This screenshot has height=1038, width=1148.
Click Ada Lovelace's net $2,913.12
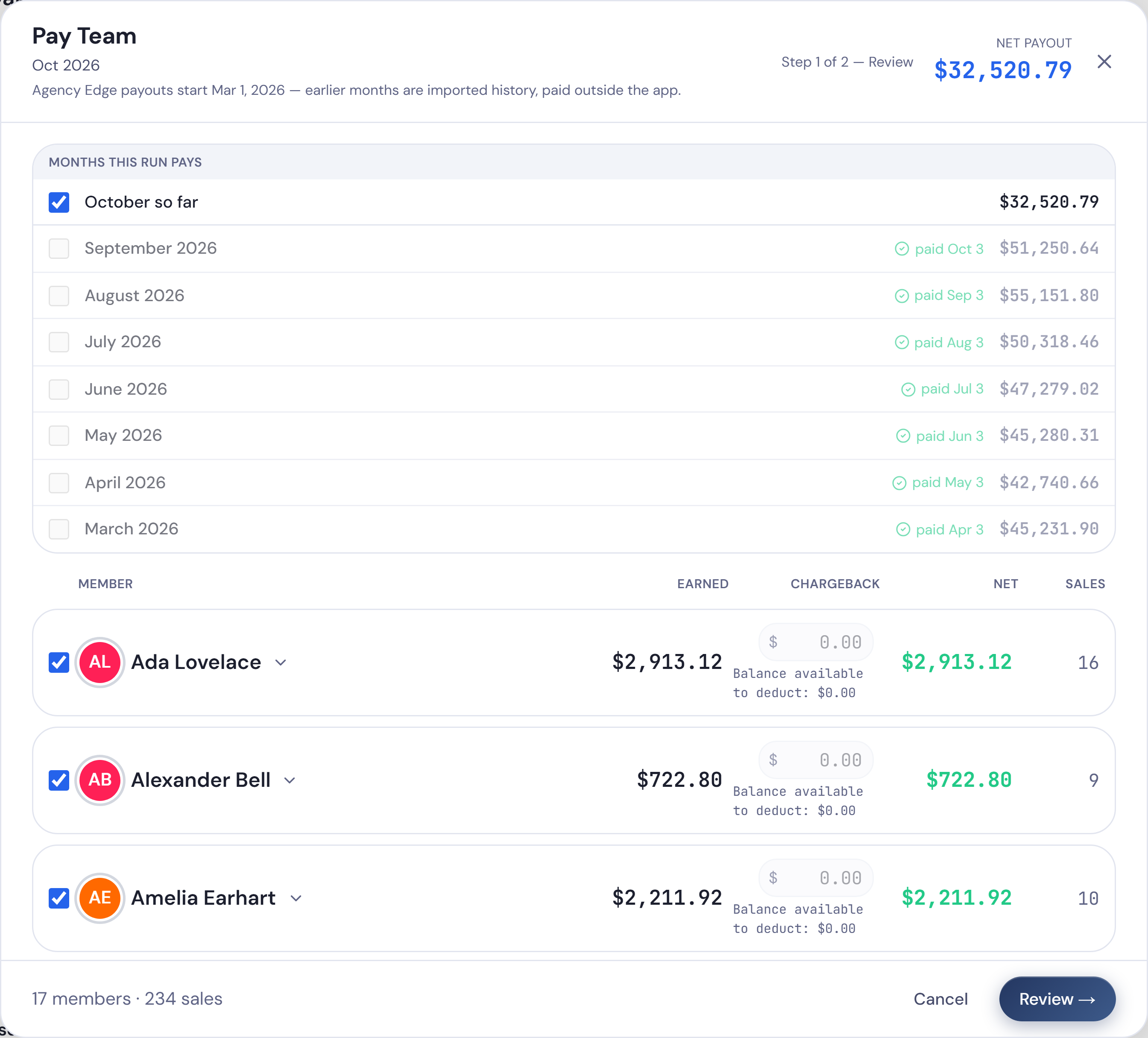957,662
